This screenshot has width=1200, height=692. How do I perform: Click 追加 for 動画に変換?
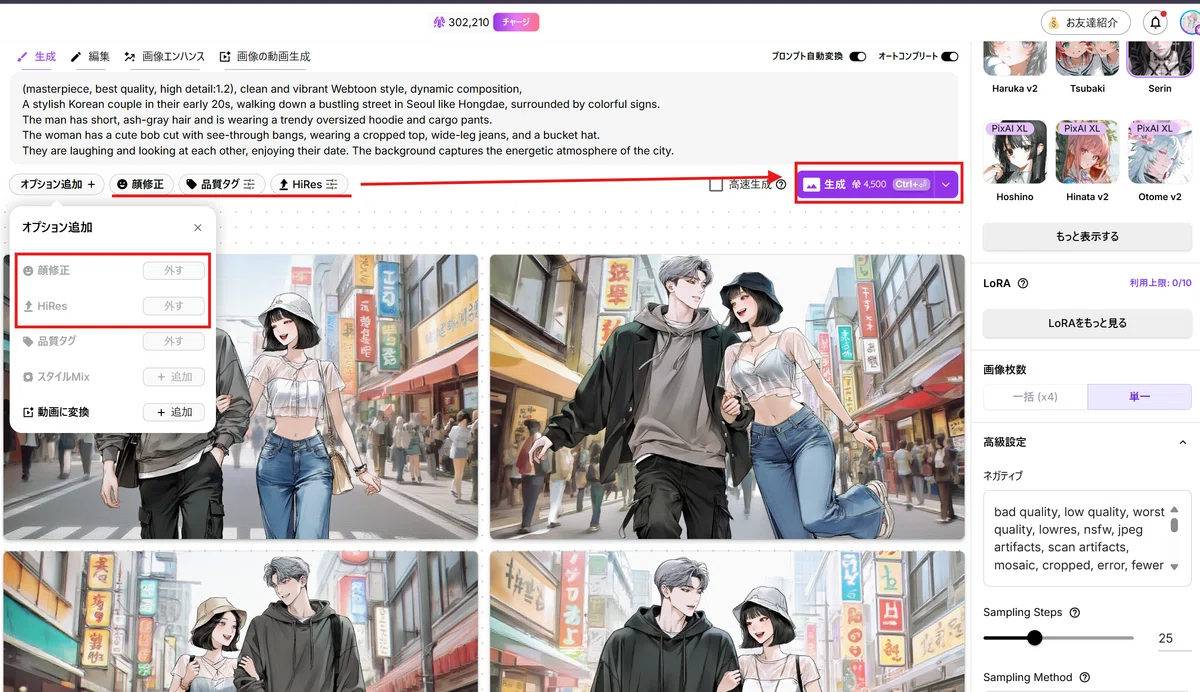pos(174,412)
